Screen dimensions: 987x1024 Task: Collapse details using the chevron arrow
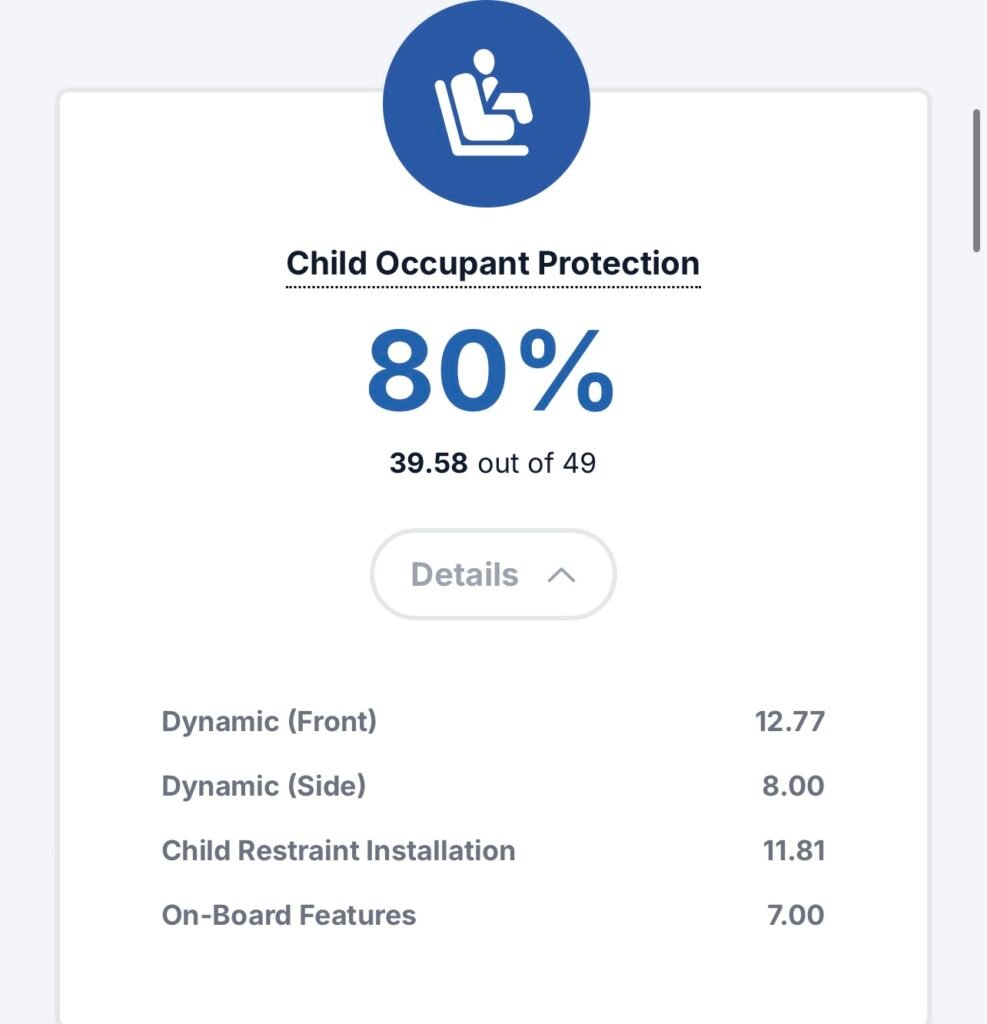(x=562, y=575)
